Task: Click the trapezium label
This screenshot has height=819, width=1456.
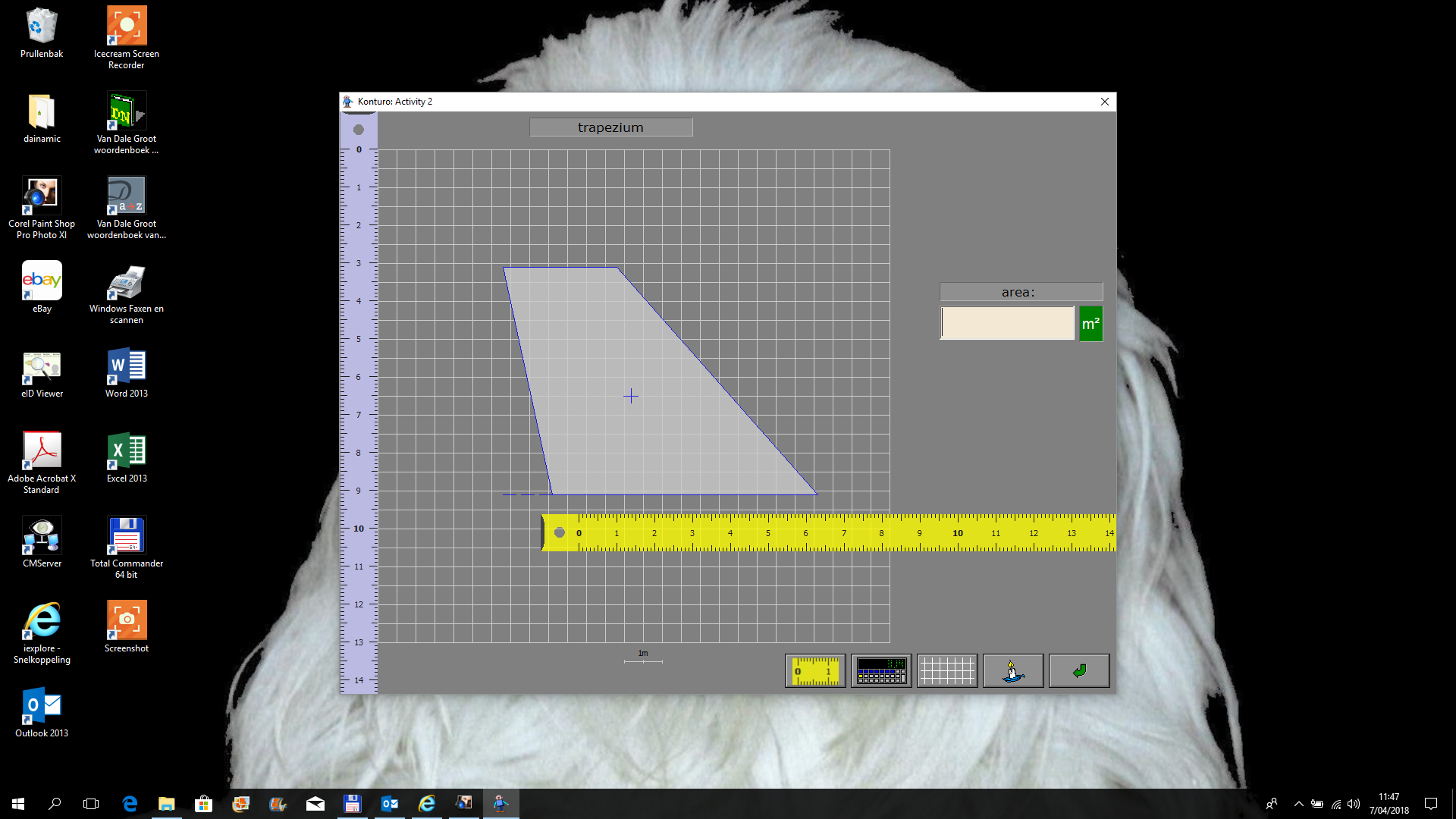Action: pos(610,127)
